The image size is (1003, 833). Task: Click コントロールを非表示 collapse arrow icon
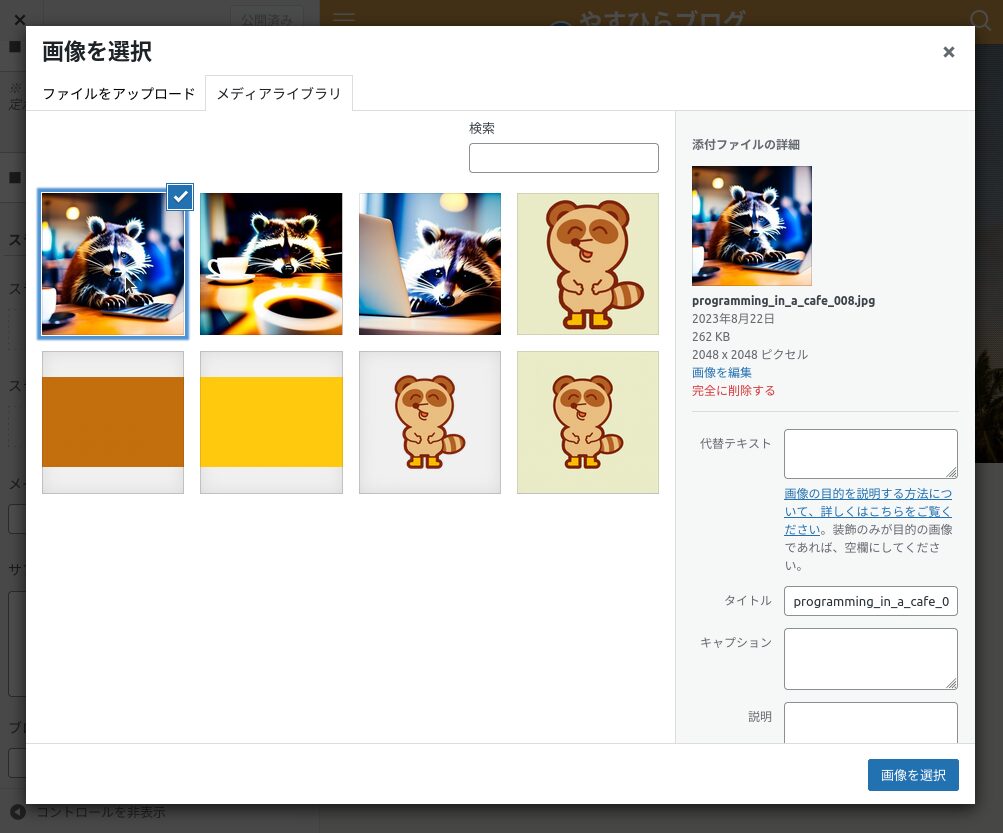coord(18,812)
